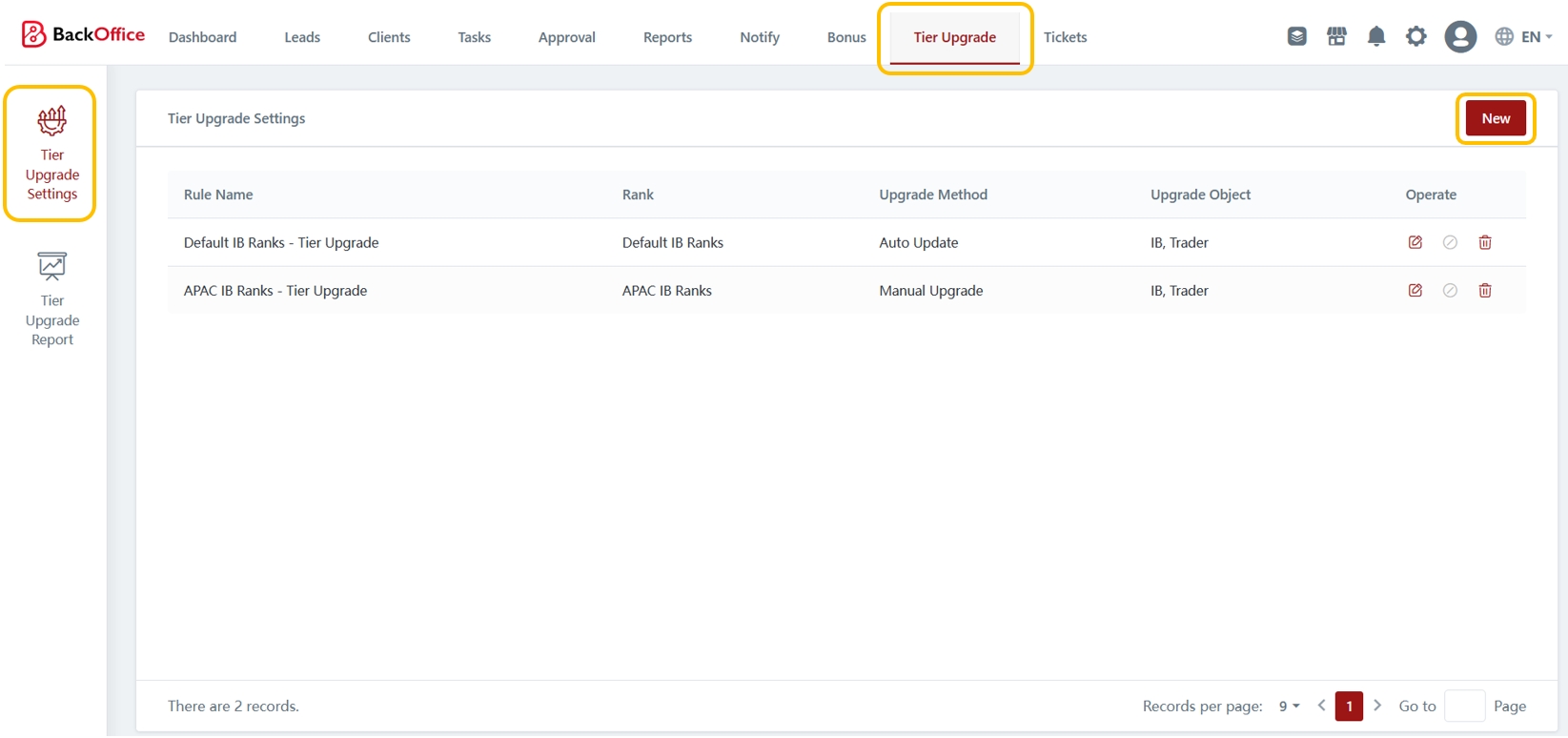Expand the records per page dropdown
Image resolution: width=1568 pixels, height=738 pixels.
pyautogui.click(x=1289, y=707)
